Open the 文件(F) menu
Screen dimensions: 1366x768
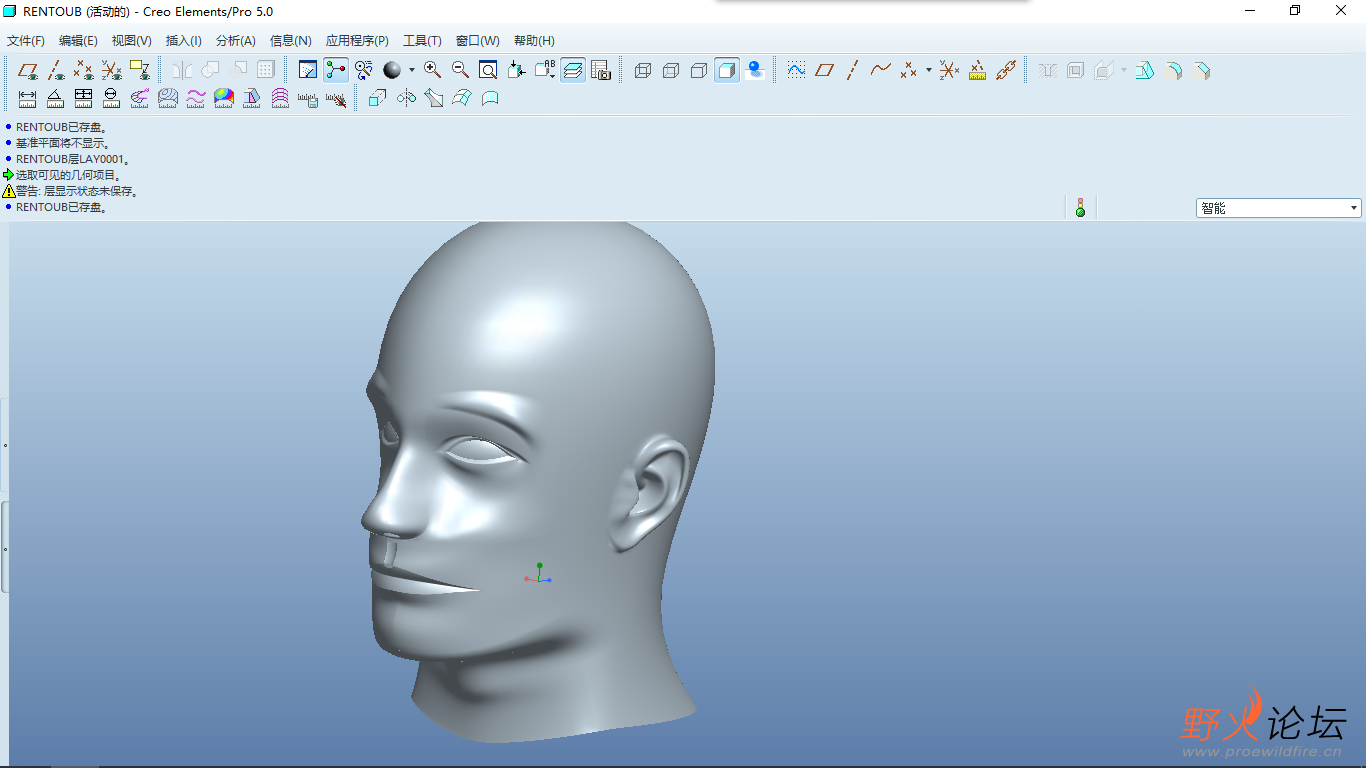coord(26,41)
